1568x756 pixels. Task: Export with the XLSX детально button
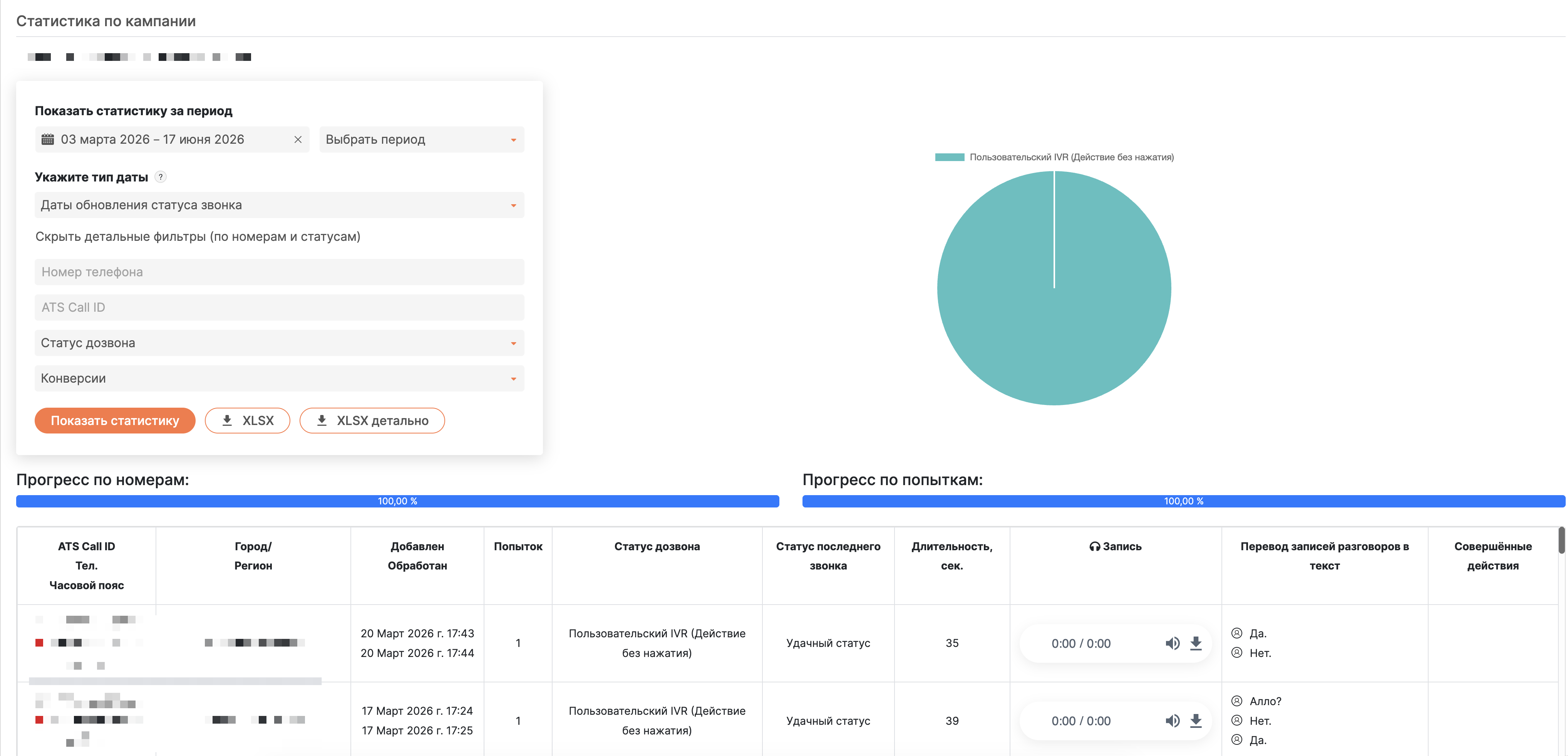click(372, 420)
